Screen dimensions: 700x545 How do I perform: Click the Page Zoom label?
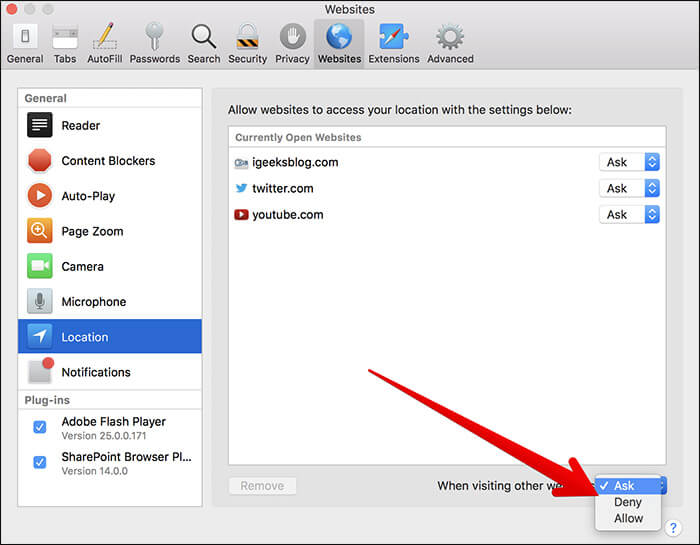pyautogui.click(x=92, y=231)
